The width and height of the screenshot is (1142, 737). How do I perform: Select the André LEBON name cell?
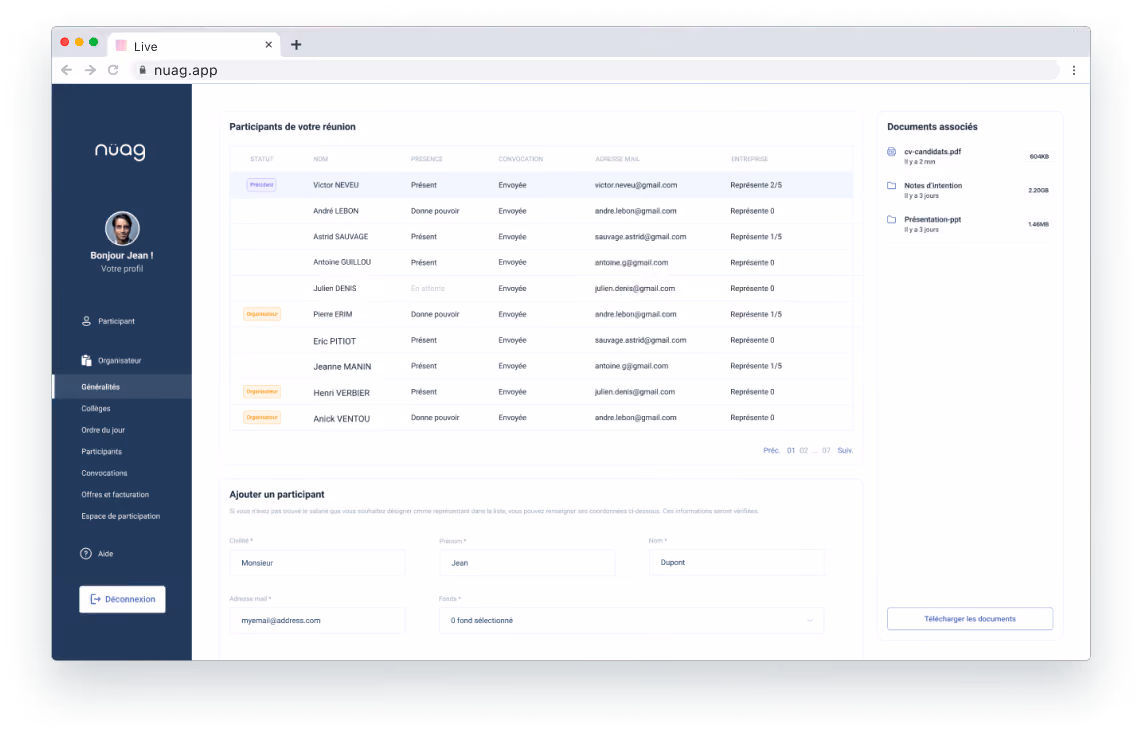pyautogui.click(x=336, y=211)
